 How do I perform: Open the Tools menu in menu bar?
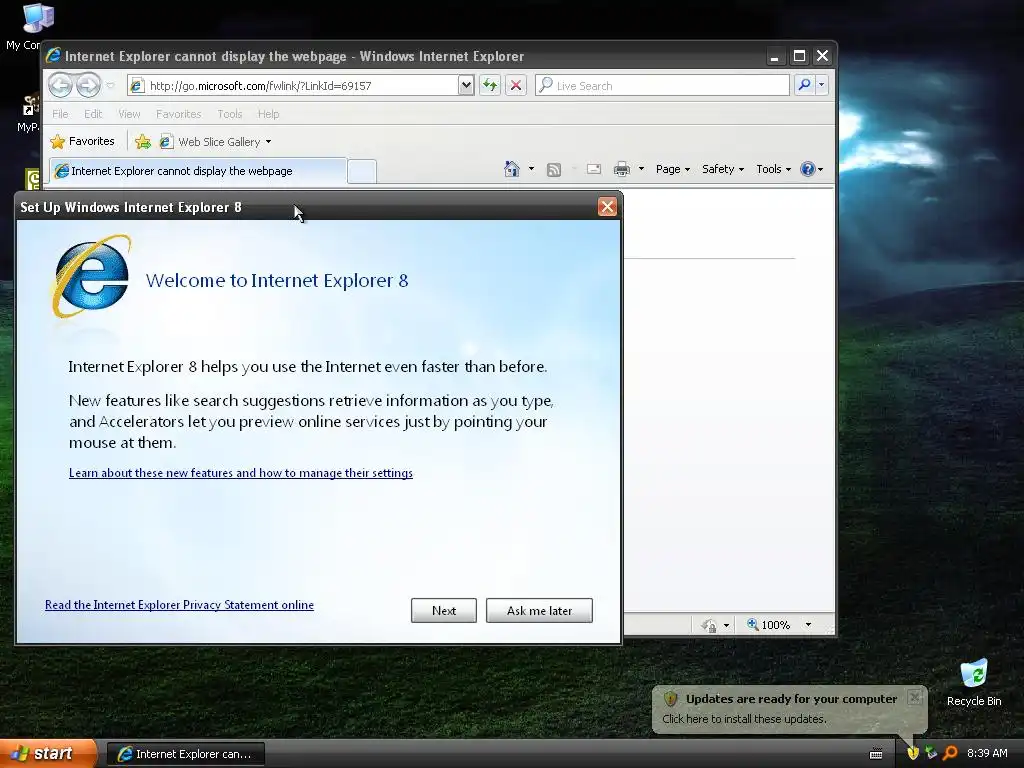pyautogui.click(x=229, y=114)
